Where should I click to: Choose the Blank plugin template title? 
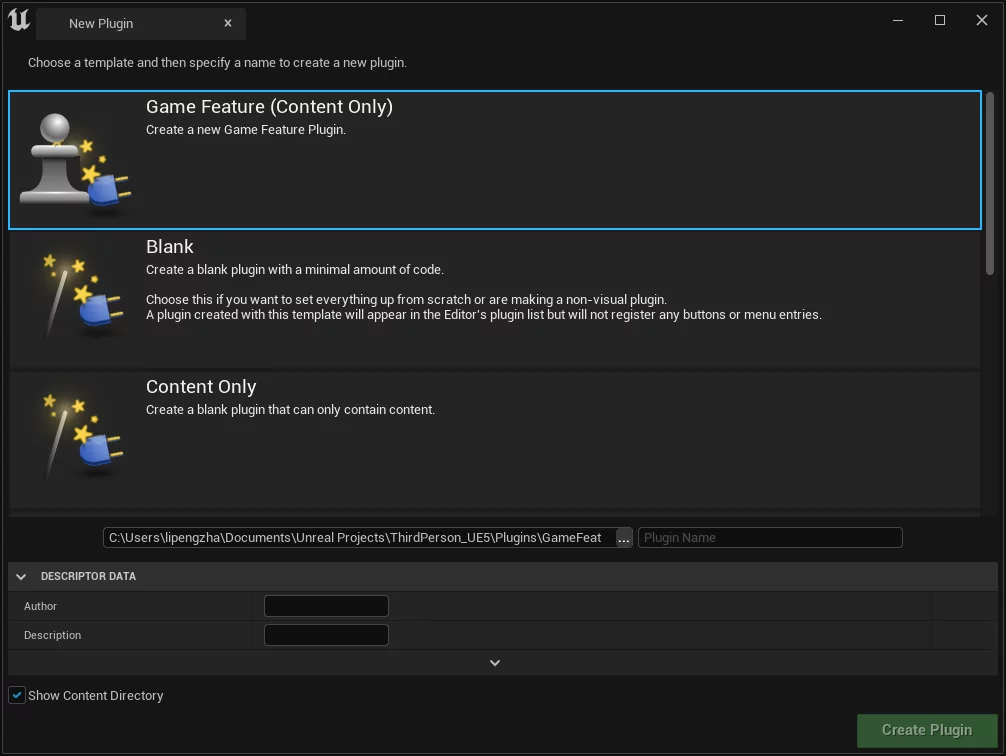coord(170,247)
